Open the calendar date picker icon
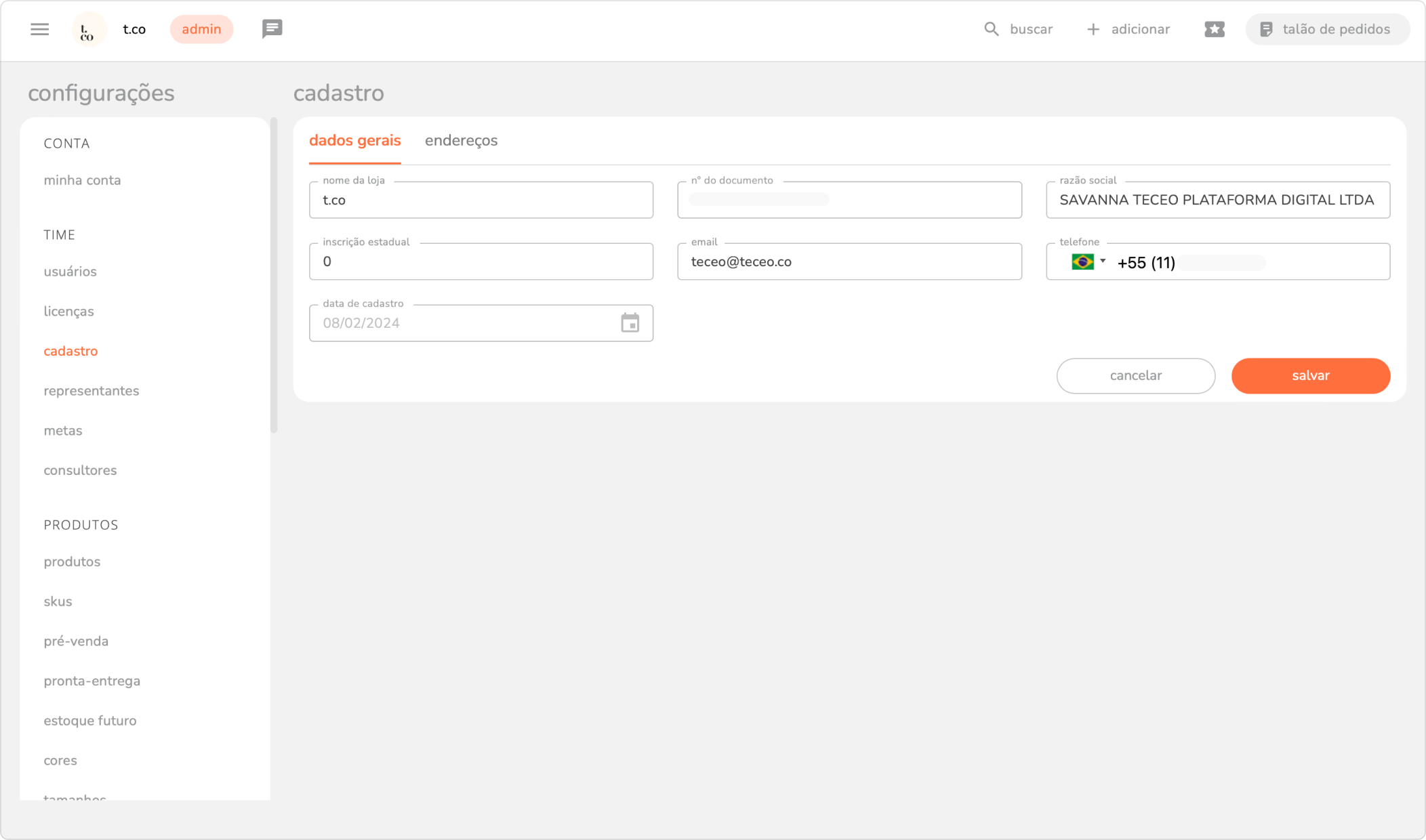 (630, 323)
